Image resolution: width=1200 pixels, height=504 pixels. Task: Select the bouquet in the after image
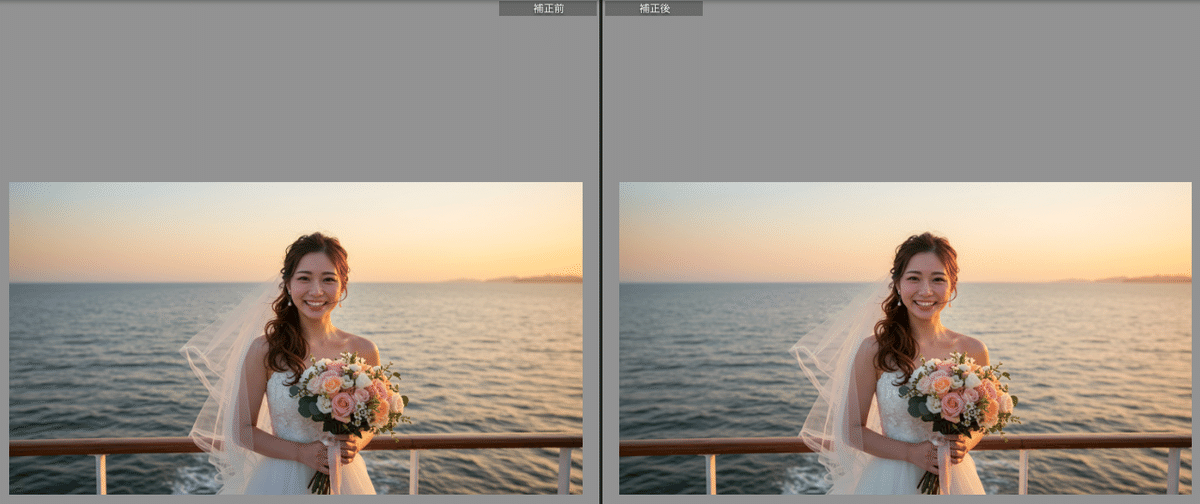959,393
